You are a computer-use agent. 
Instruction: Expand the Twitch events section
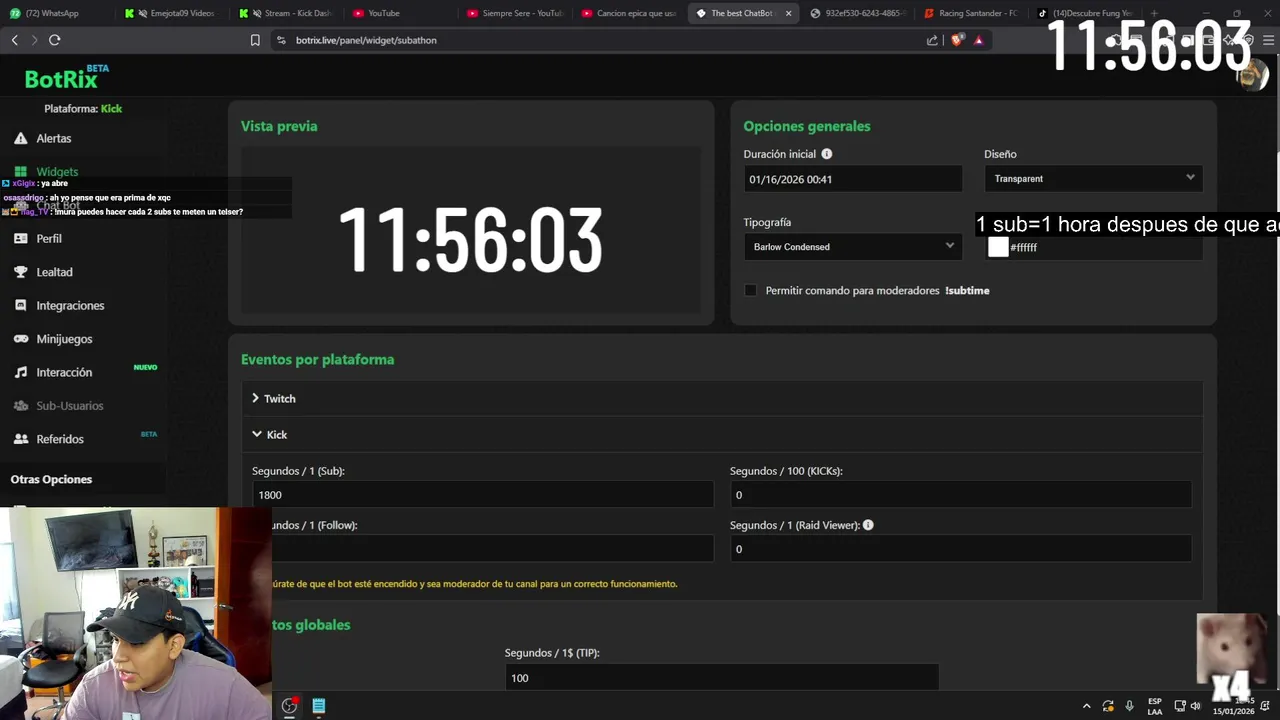pyautogui.click(x=722, y=398)
